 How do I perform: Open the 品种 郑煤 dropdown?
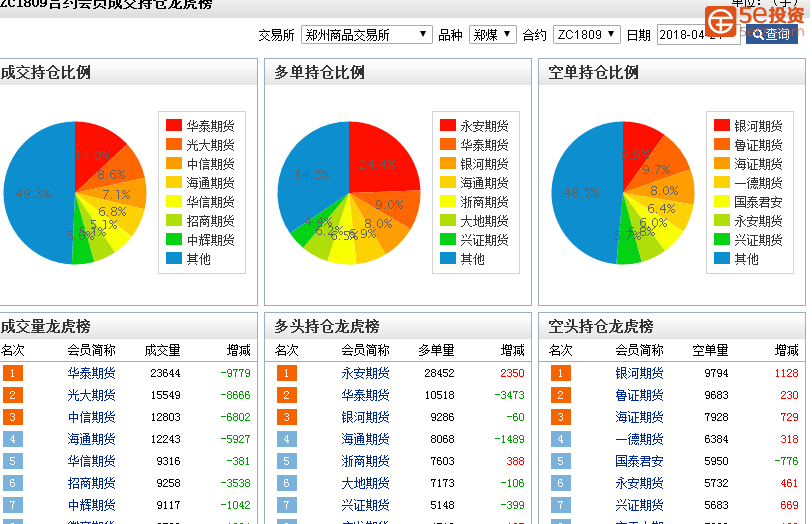click(492, 35)
